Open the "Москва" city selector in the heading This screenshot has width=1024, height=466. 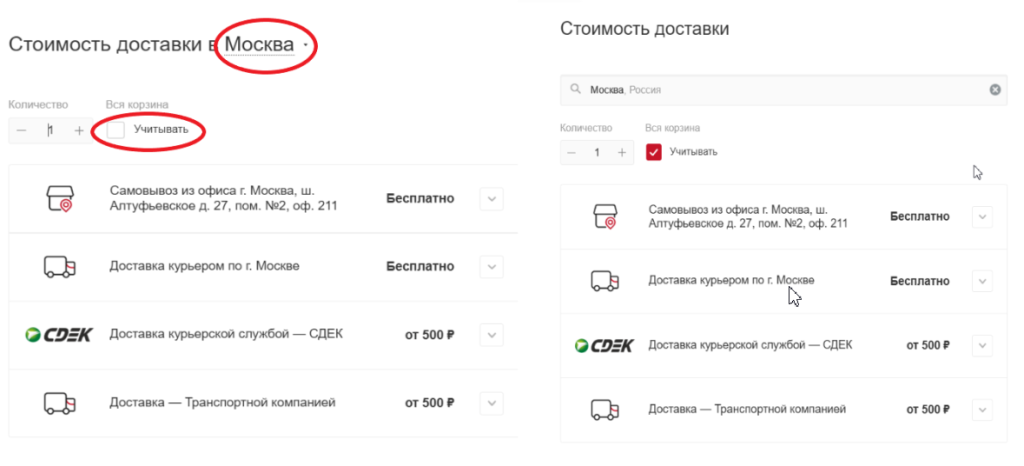click(x=260, y=45)
